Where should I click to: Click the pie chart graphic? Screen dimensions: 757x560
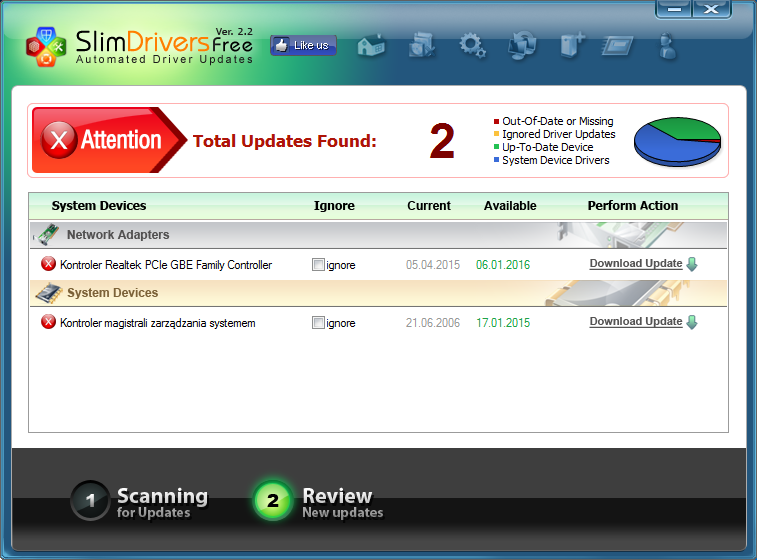click(x=677, y=141)
